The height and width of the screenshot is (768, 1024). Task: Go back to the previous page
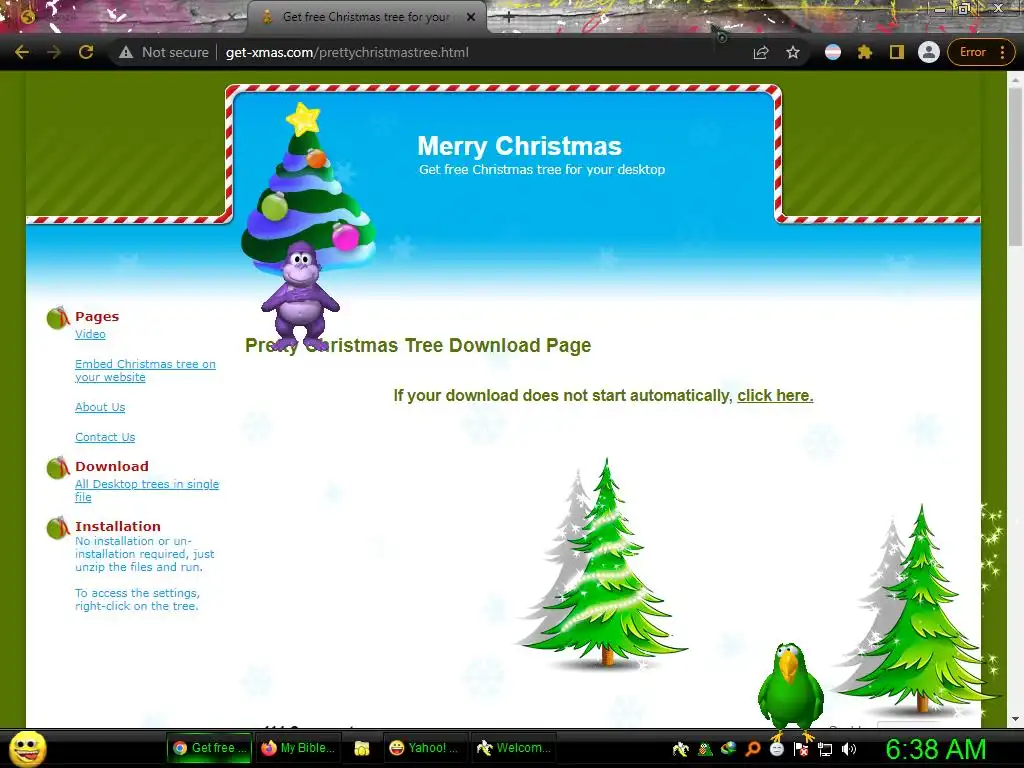tap(22, 52)
